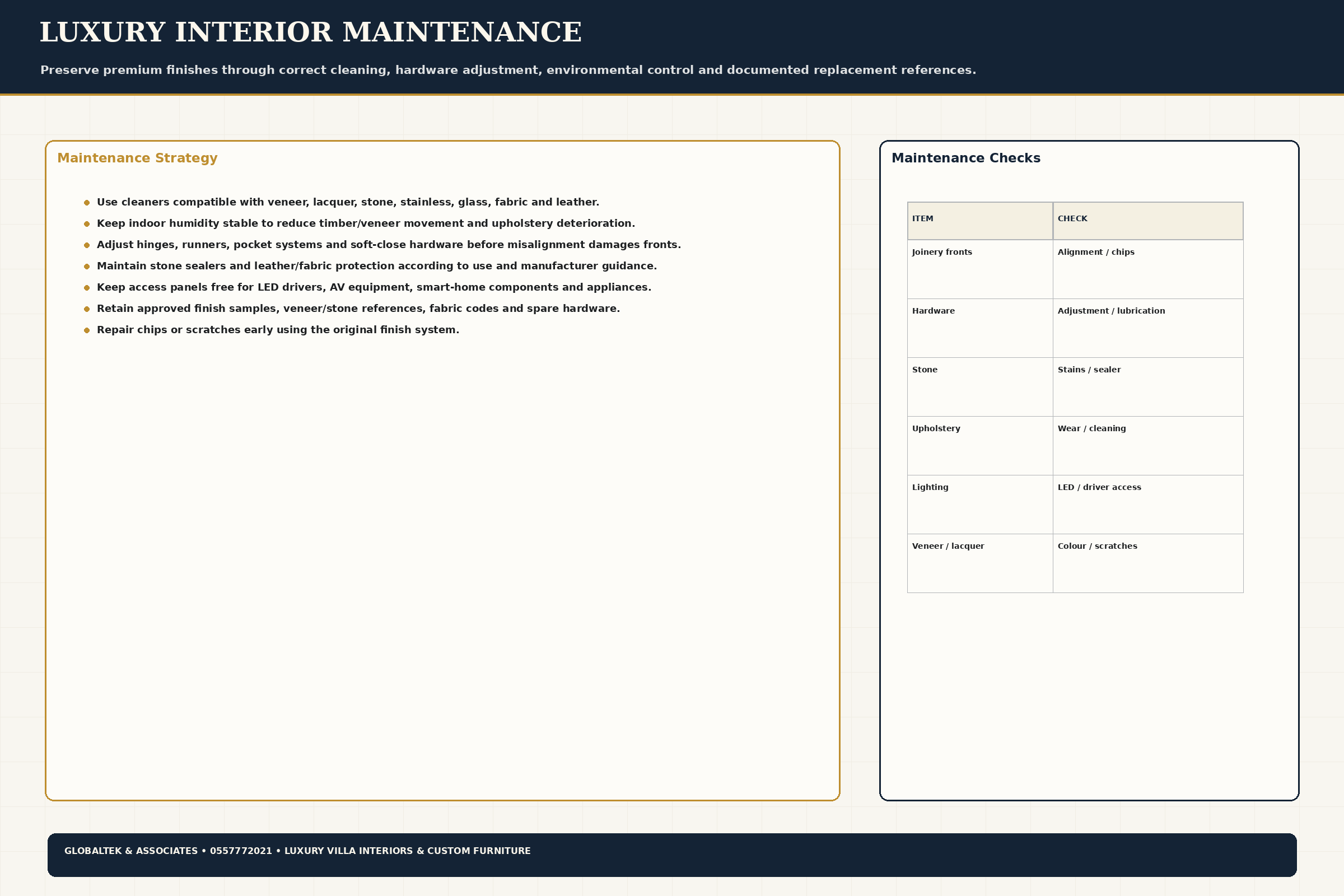Select the 'Upholstery' table cell
The image size is (1344, 896).
[980, 446]
